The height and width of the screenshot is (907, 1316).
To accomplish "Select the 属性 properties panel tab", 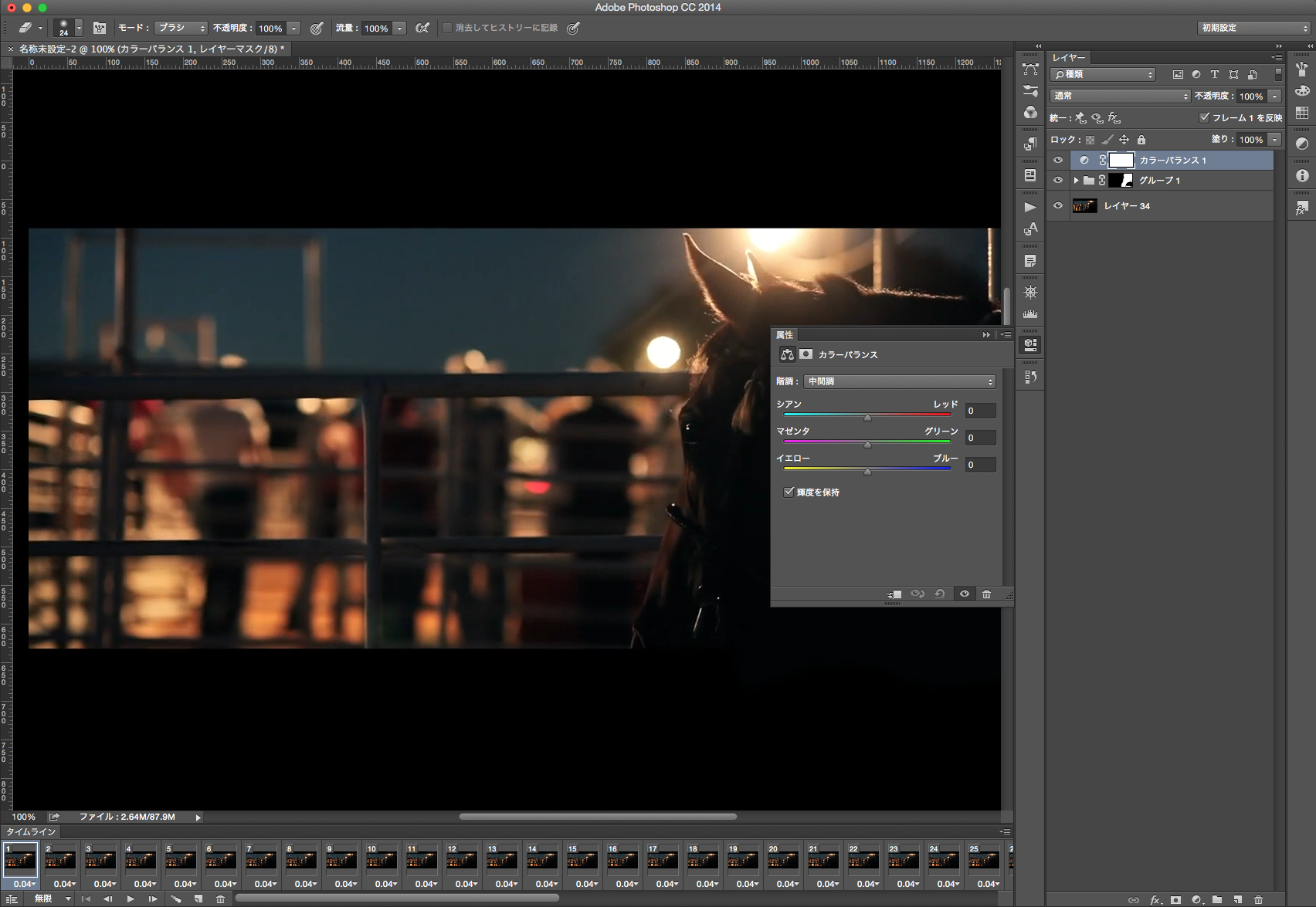I will click(x=785, y=334).
